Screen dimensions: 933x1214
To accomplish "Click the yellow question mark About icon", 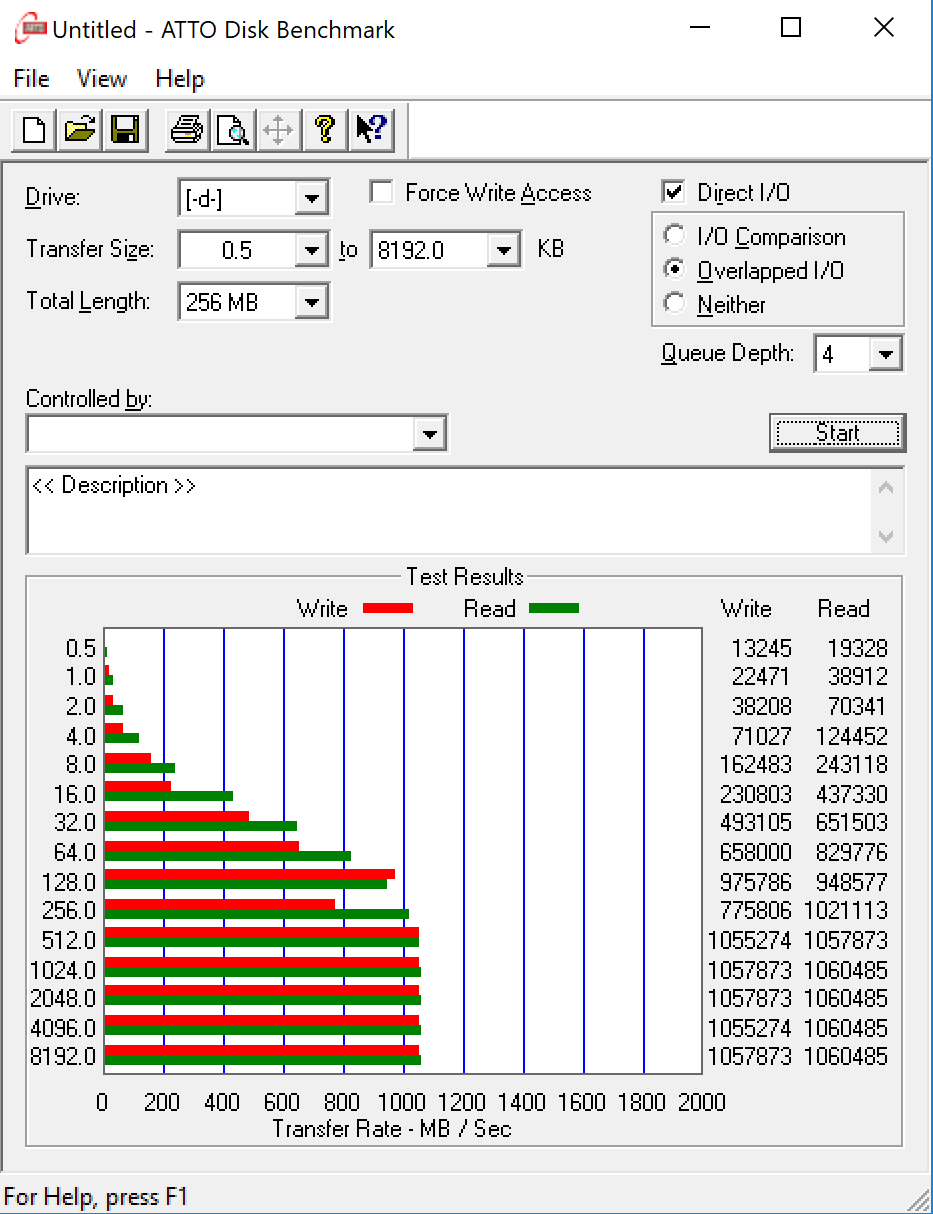I will pos(325,130).
